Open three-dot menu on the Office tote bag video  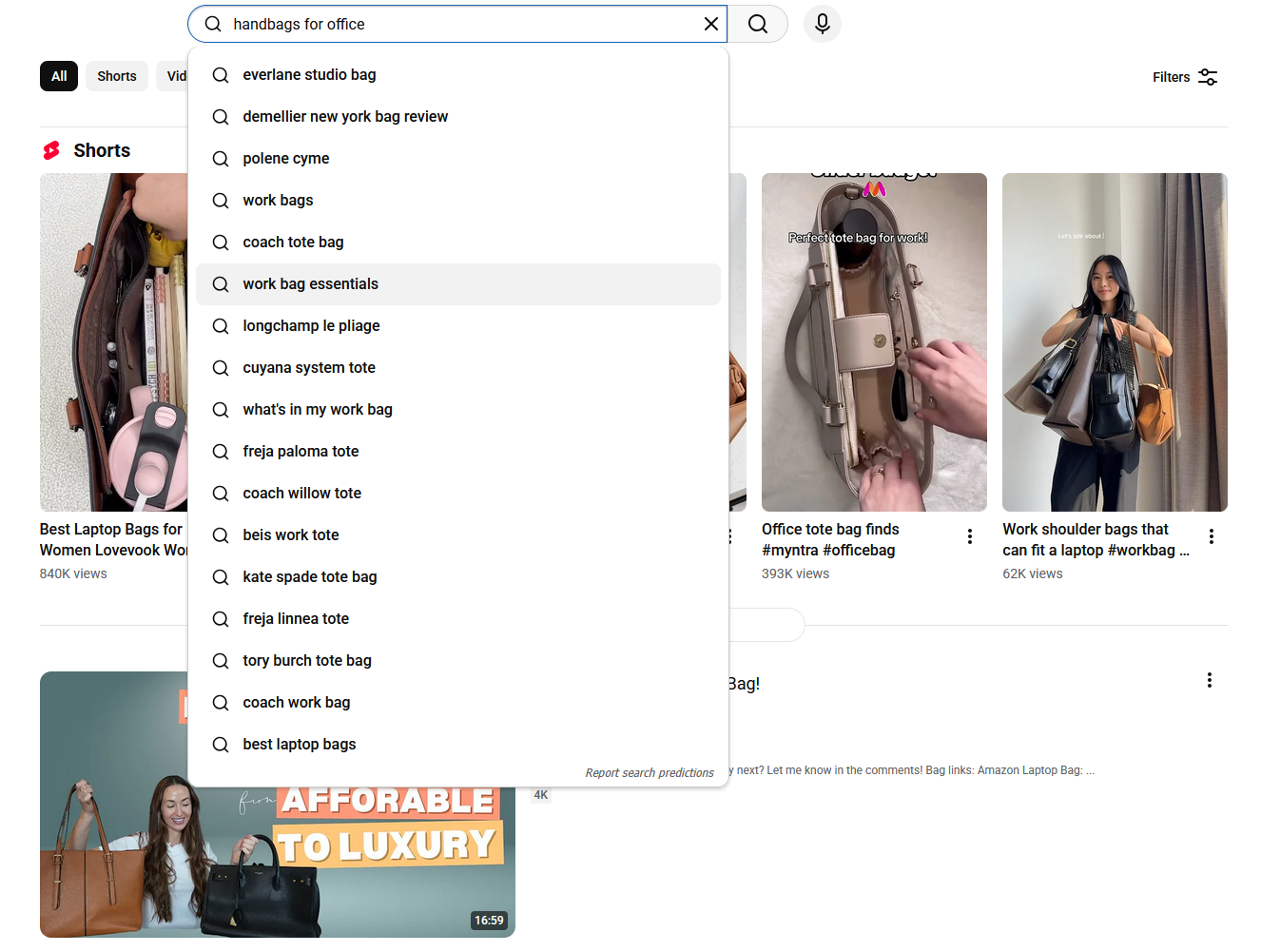(970, 535)
